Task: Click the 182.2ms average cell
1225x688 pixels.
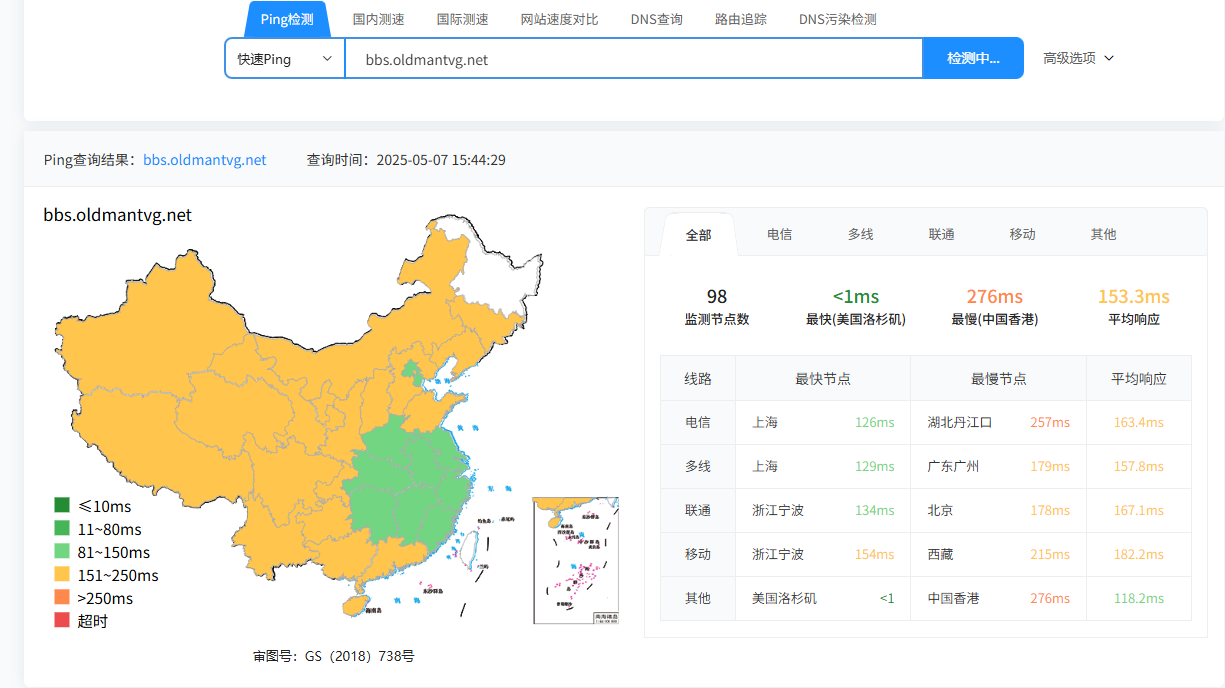Action: coord(1139,555)
